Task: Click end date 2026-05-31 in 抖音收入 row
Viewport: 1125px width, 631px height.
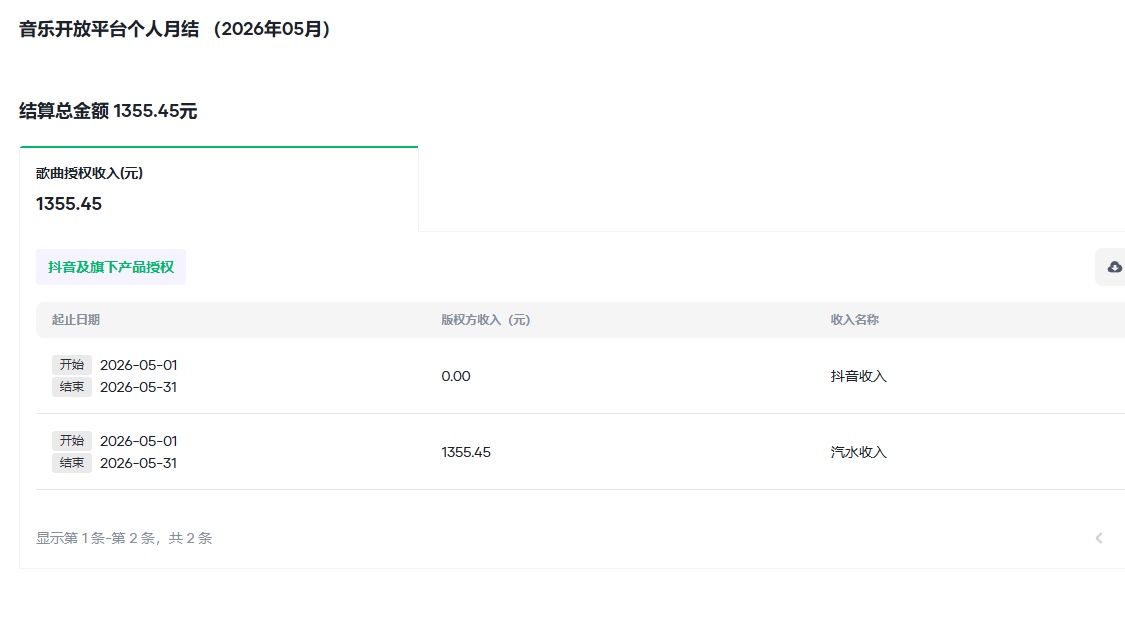Action: pos(138,387)
